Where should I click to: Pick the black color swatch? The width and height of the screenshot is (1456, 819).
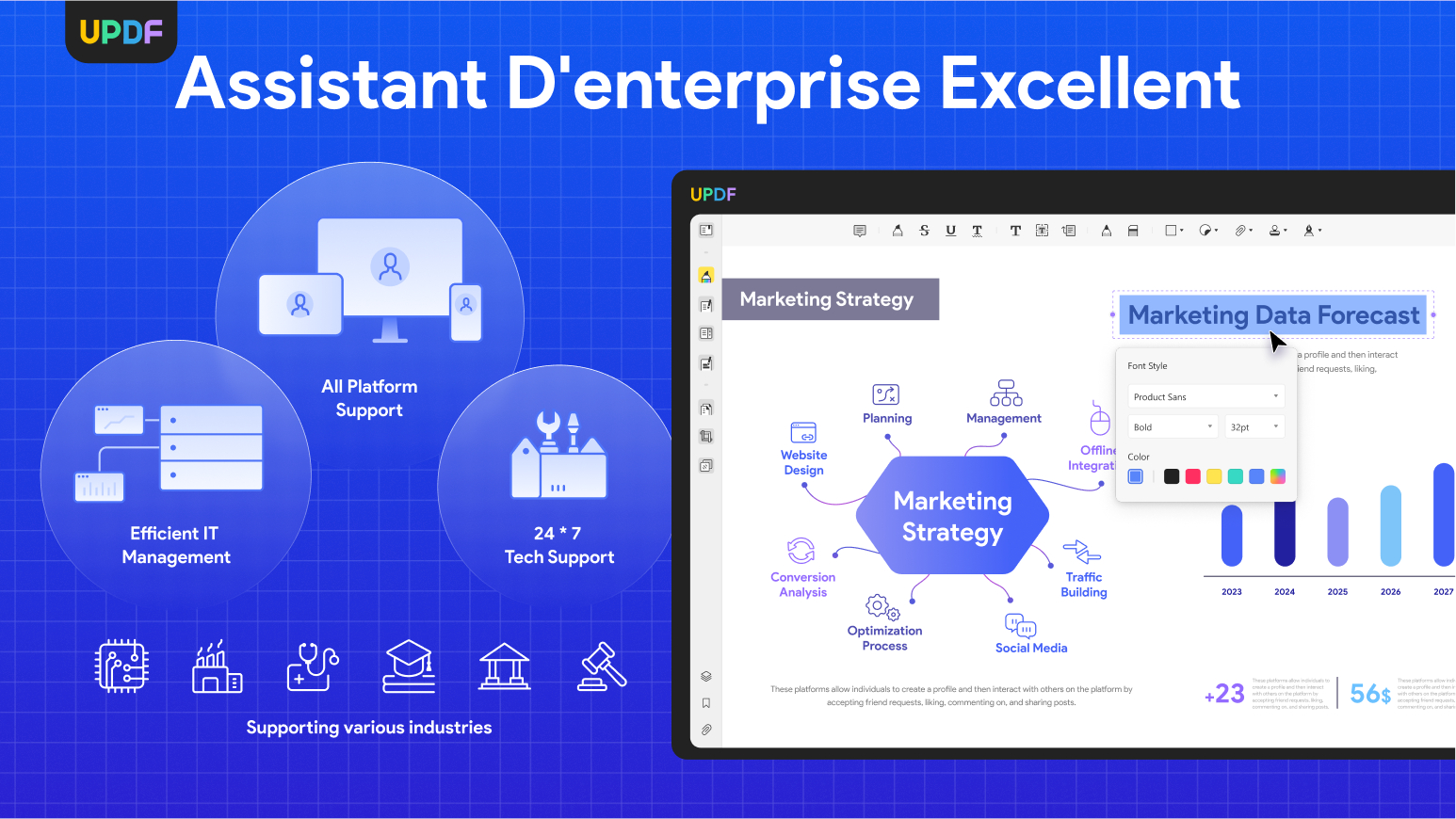coord(1172,476)
